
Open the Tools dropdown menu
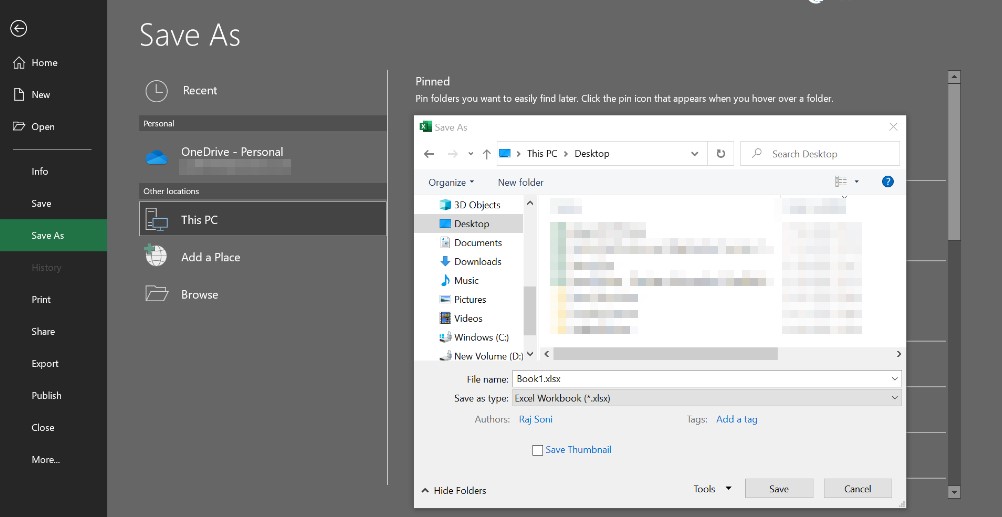coord(712,489)
